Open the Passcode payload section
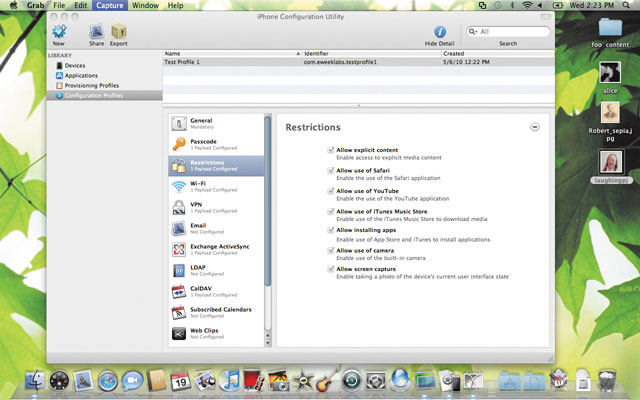The width and height of the screenshot is (640, 400). [x=216, y=144]
